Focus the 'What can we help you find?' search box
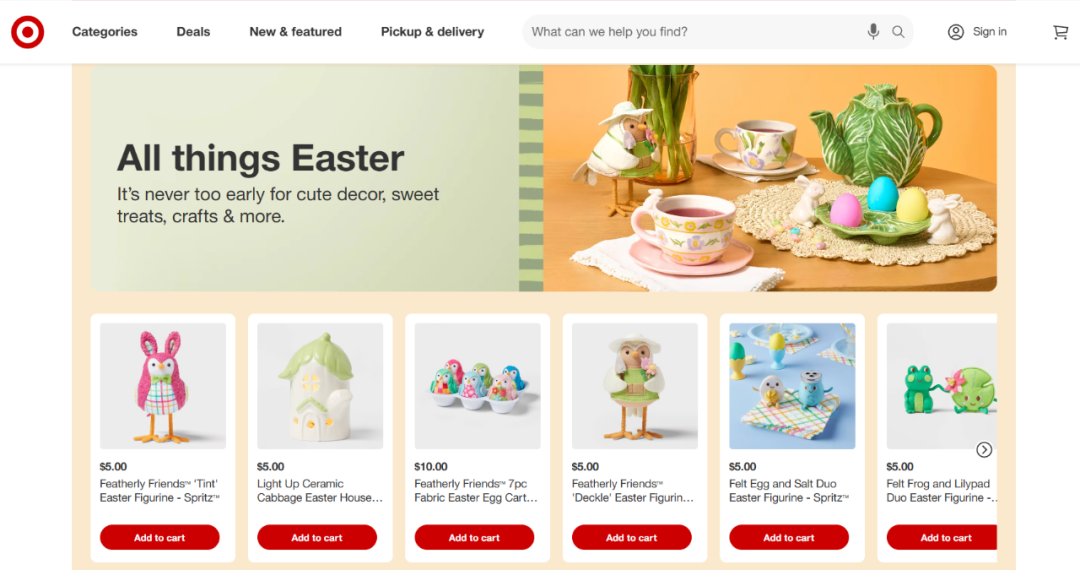The image size is (1080, 570). tap(692, 32)
